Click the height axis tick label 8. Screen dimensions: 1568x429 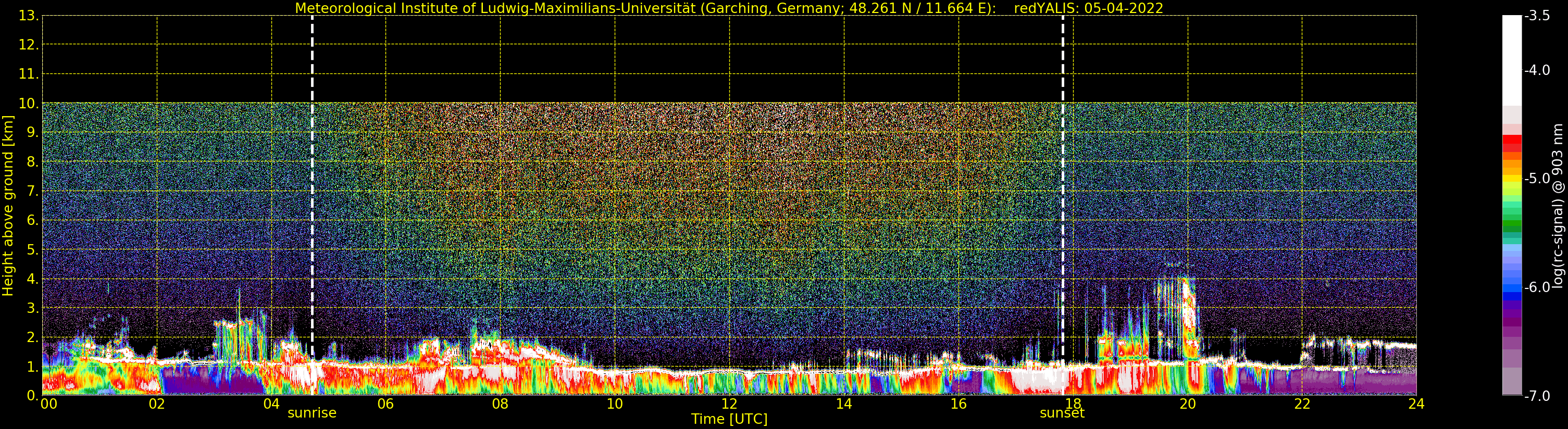coord(32,162)
